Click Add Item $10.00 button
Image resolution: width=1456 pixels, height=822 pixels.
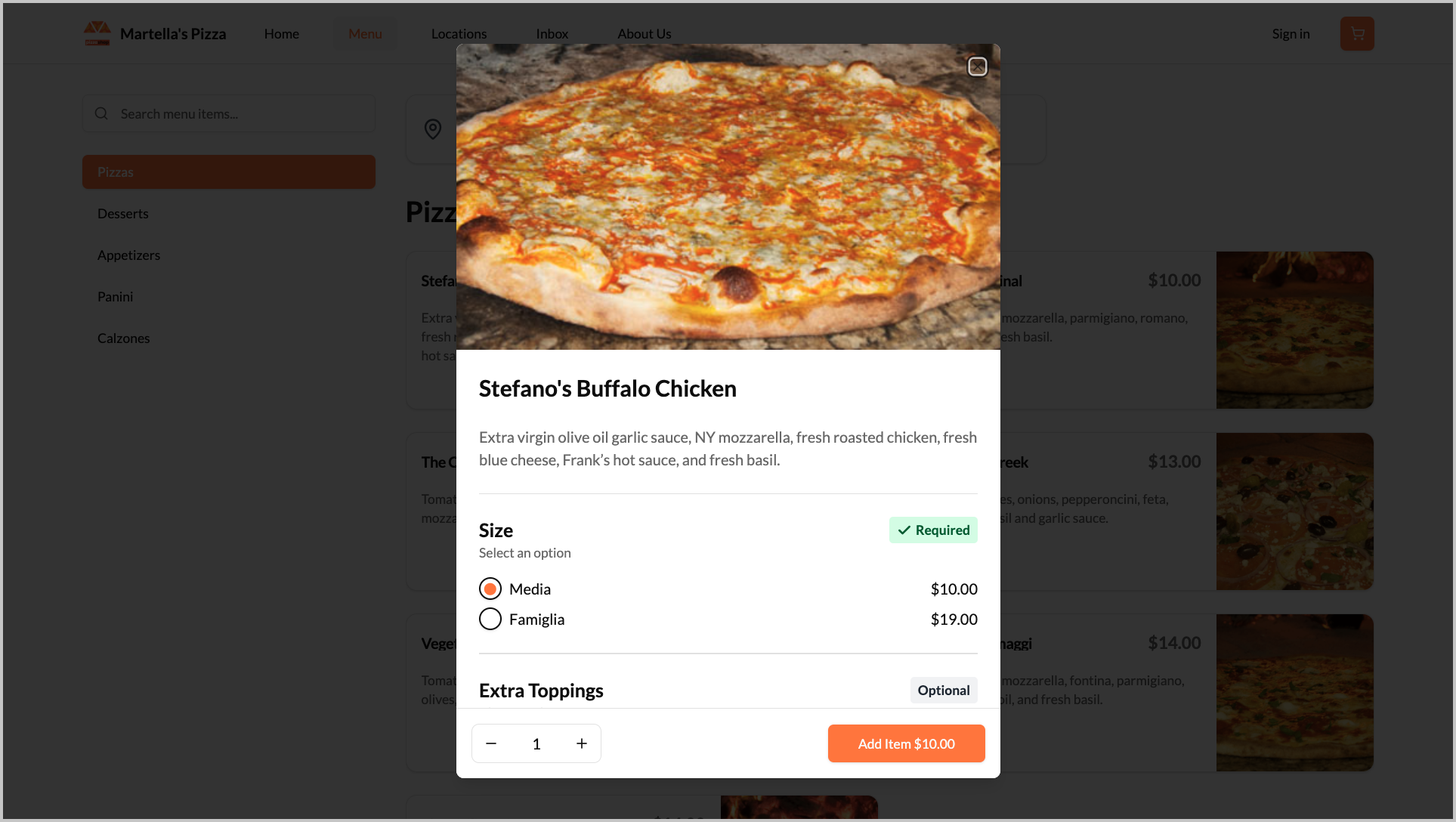(x=906, y=743)
